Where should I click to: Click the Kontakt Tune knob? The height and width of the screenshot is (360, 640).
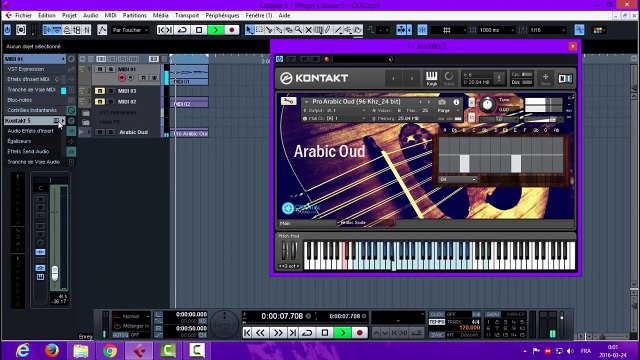pyautogui.click(x=487, y=104)
